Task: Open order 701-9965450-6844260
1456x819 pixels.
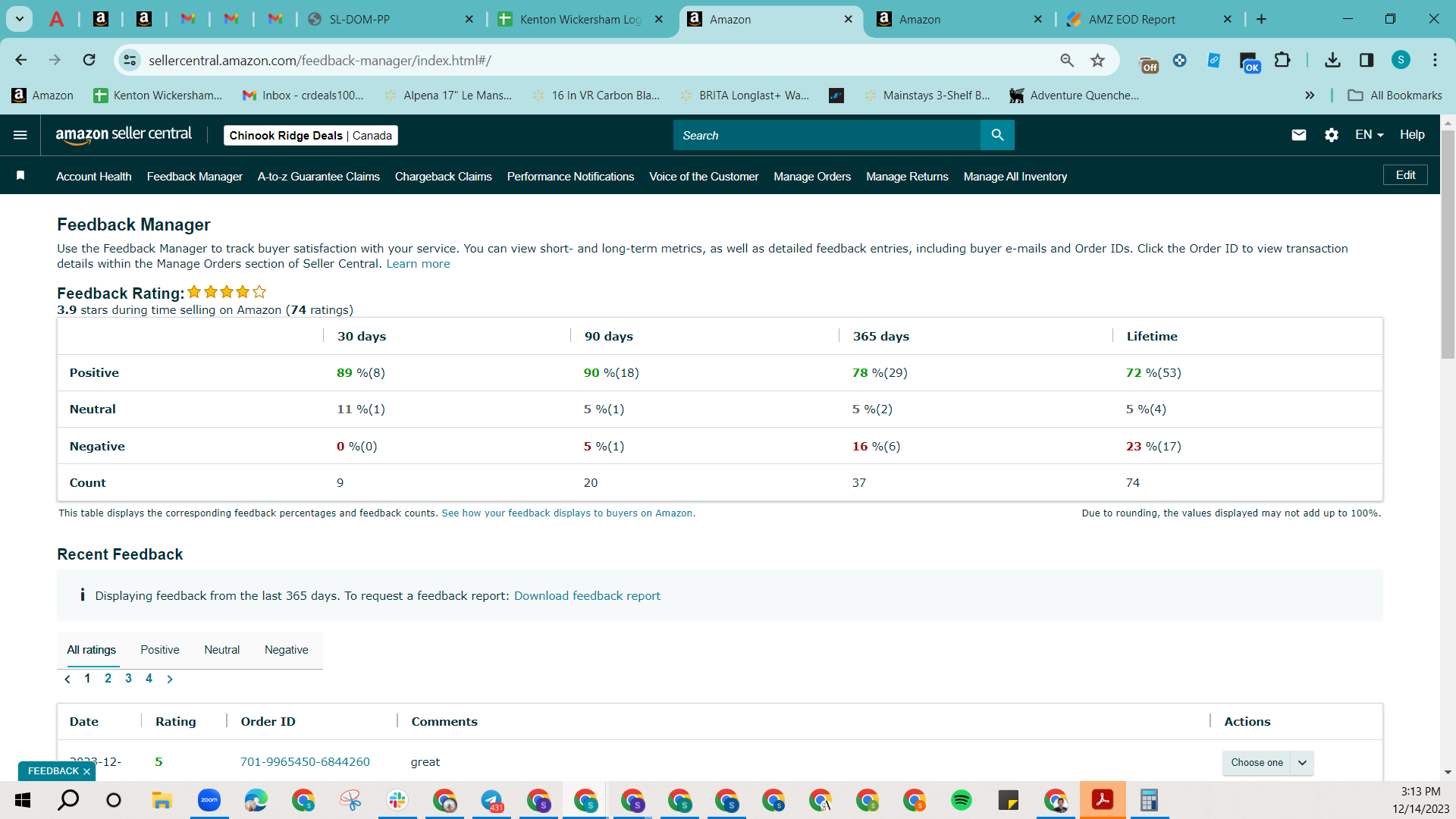Action: (x=305, y=762)
